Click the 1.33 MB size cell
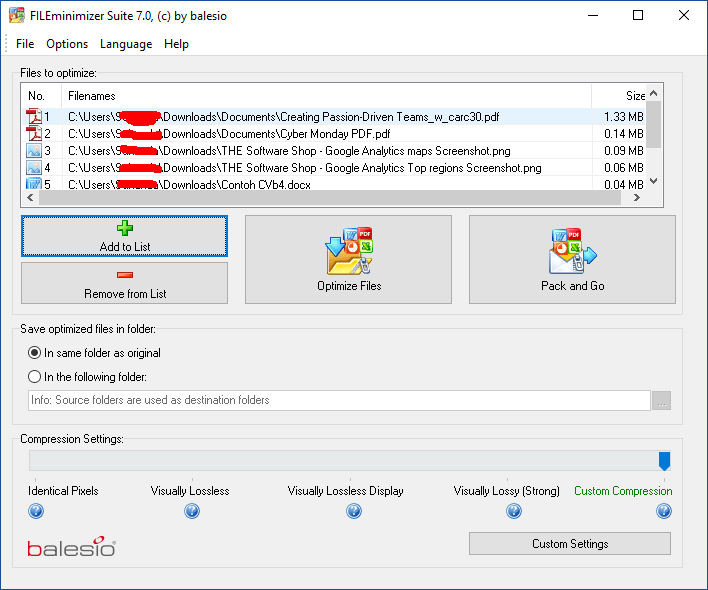 624,117
